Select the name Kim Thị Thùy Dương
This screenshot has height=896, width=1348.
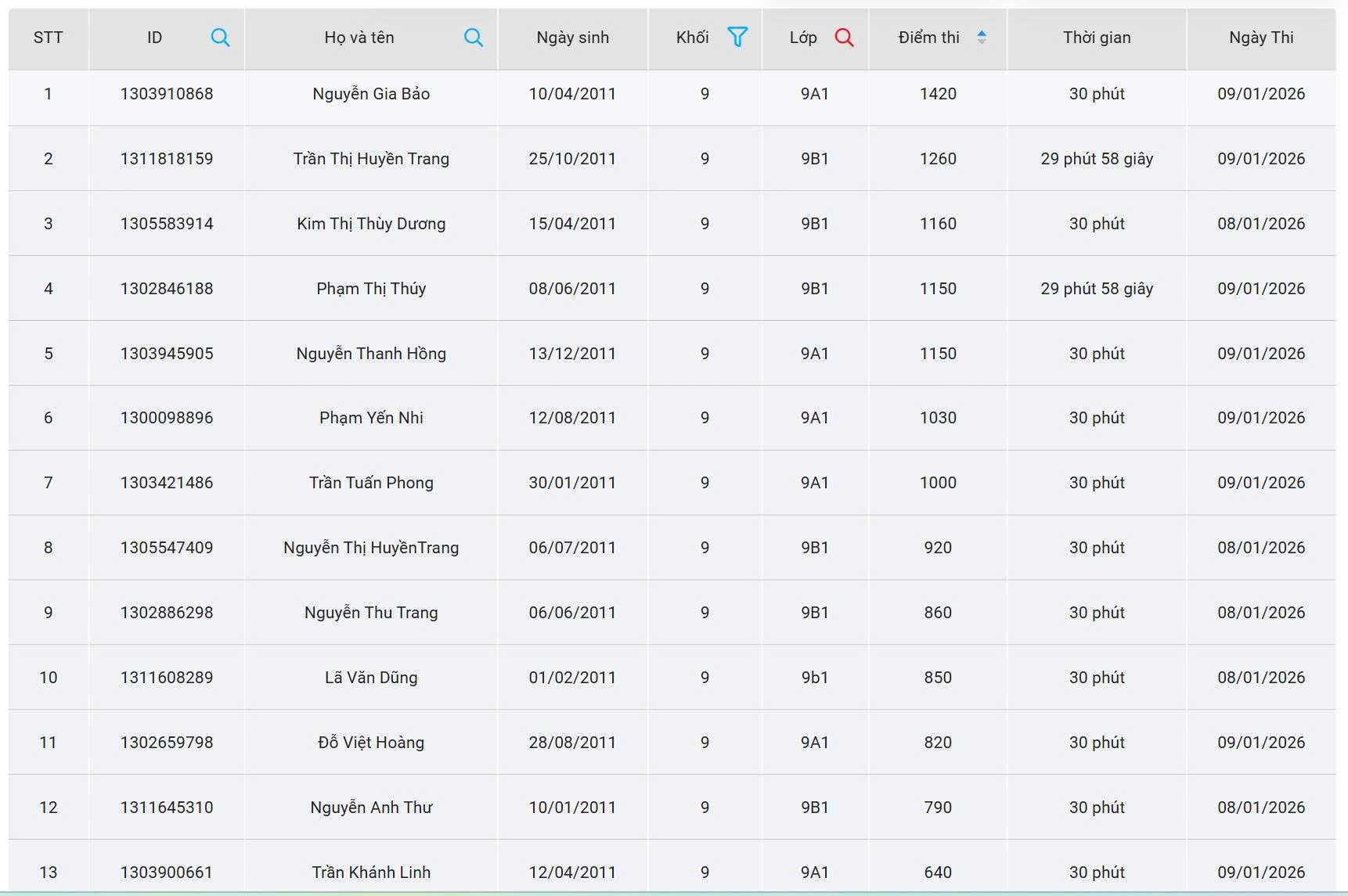[371, 224]
